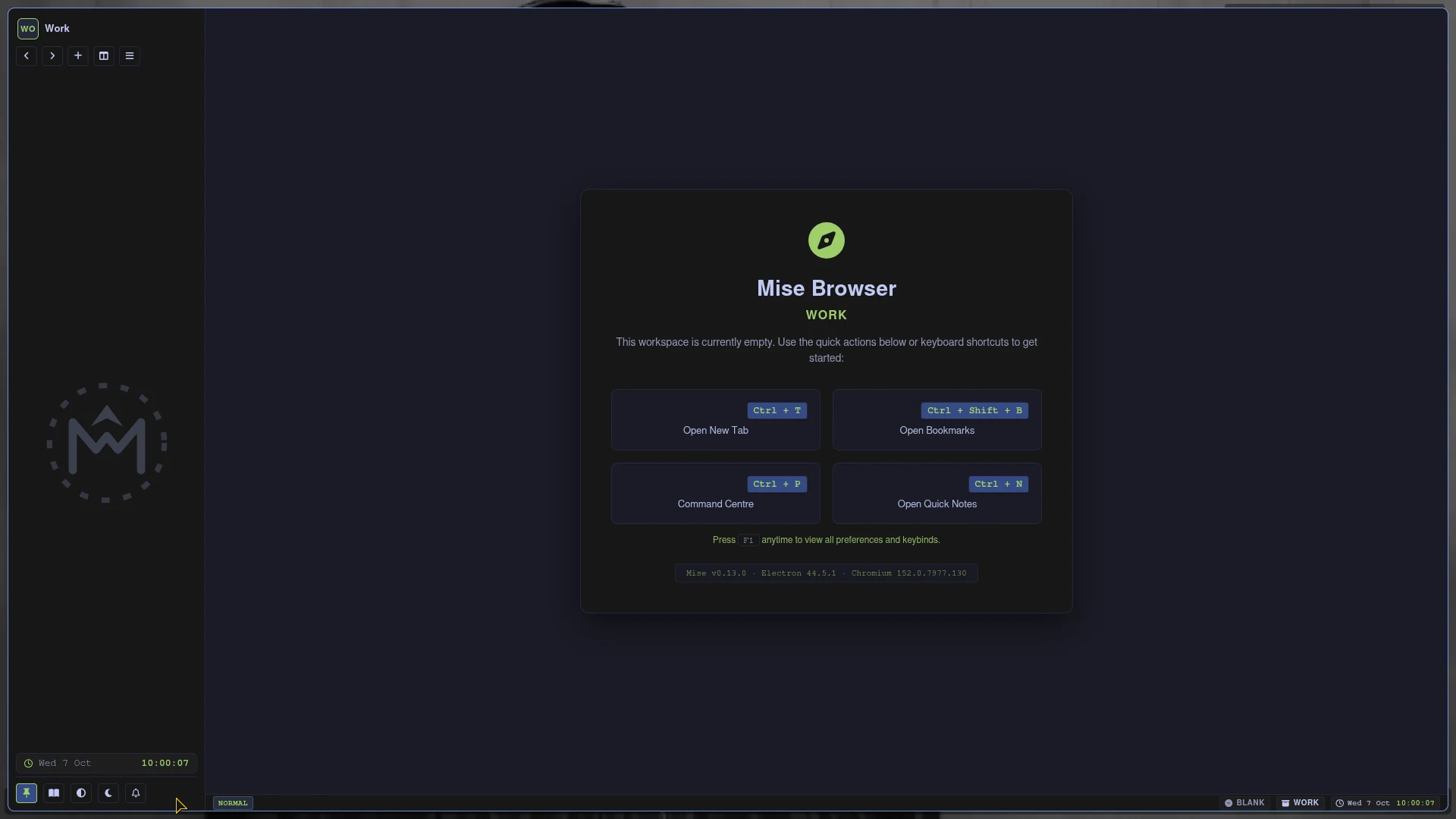The height and width of the screenshot is (819, 1456).
Task: Open the sidebar hamburger menu
Action: 130,56
